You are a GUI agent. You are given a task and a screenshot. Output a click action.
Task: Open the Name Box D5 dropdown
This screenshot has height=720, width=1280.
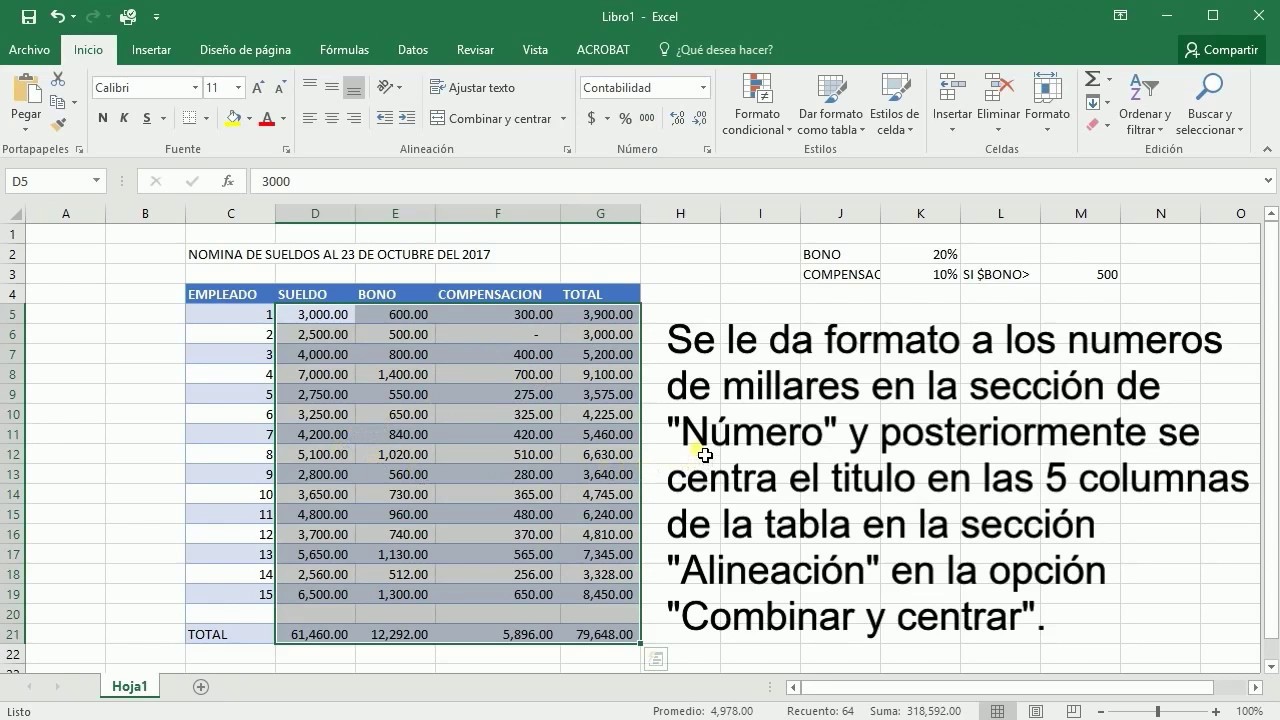(x=96, y=181)
